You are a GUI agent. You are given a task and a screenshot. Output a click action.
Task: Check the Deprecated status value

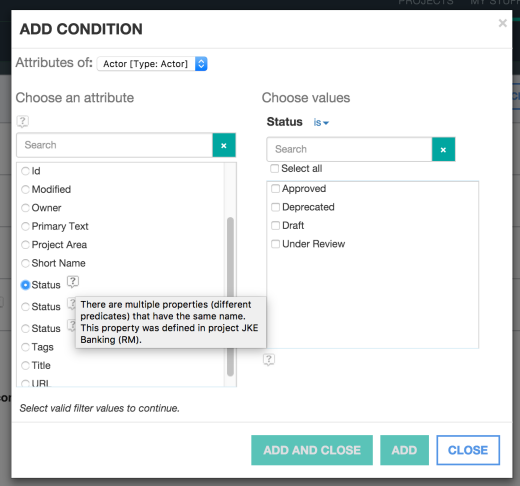coord(275,207)
